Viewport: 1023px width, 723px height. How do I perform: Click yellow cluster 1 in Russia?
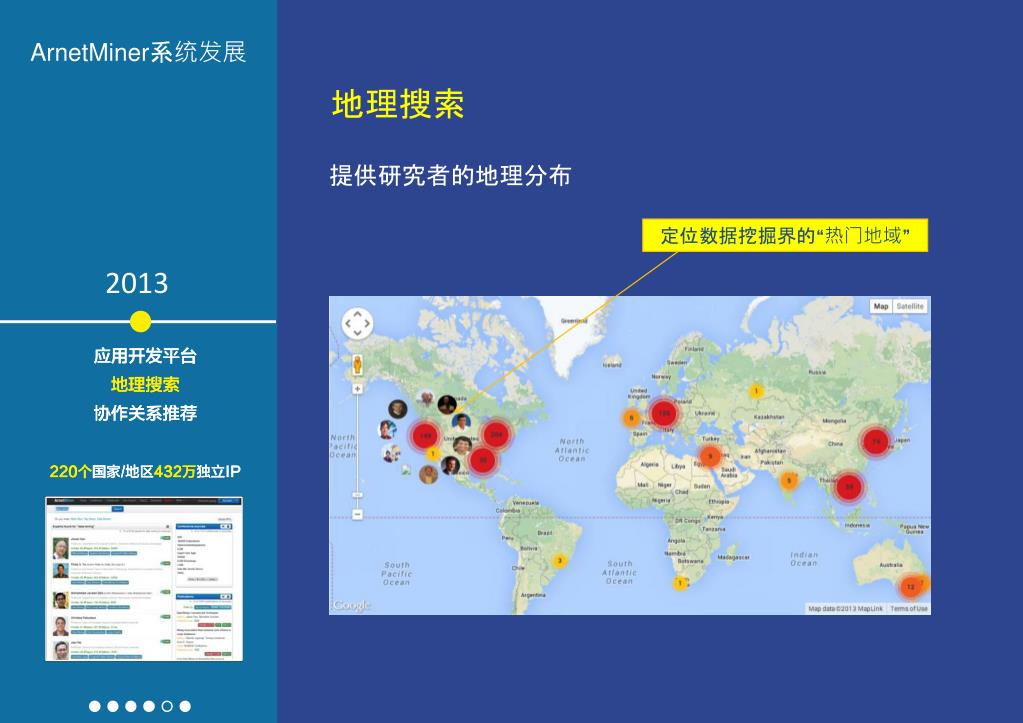pos(756,391)
